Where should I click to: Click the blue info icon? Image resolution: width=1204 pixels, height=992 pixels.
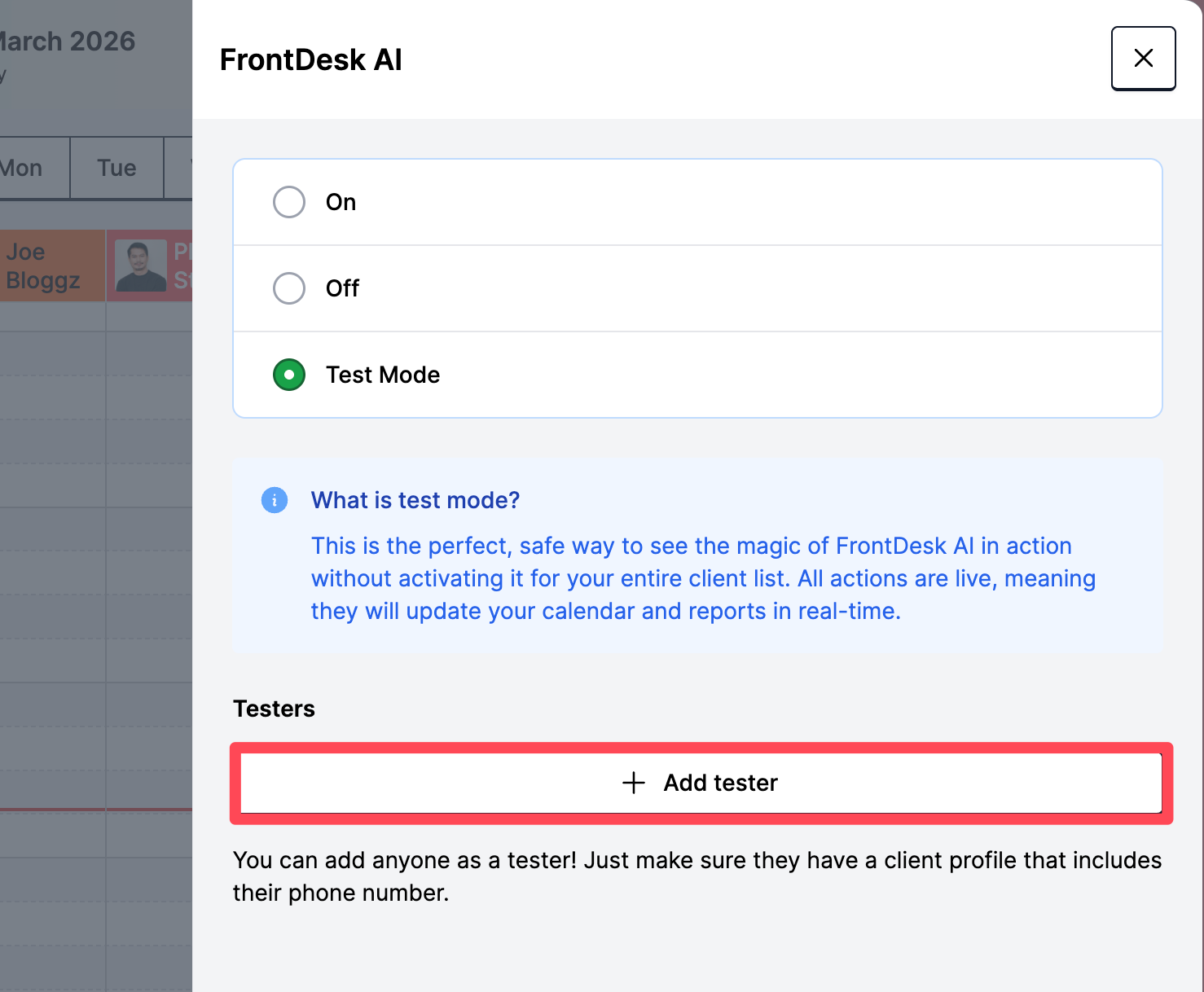point(275,500)
